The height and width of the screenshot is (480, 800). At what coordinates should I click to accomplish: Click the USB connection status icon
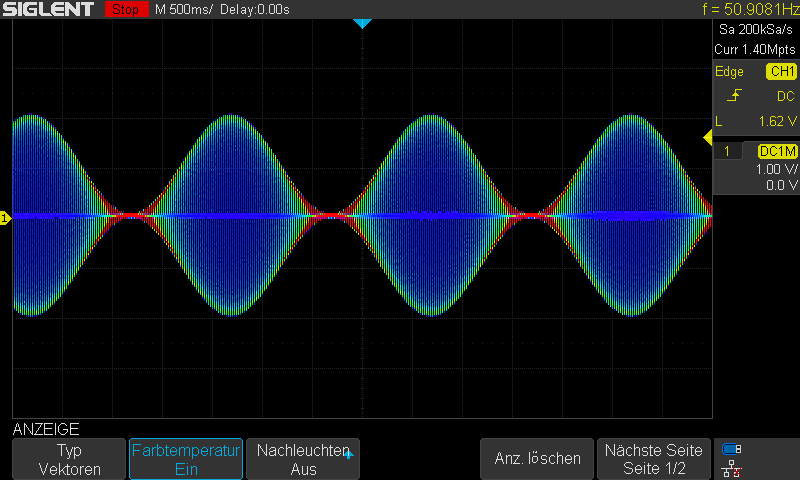click(732, 449)
